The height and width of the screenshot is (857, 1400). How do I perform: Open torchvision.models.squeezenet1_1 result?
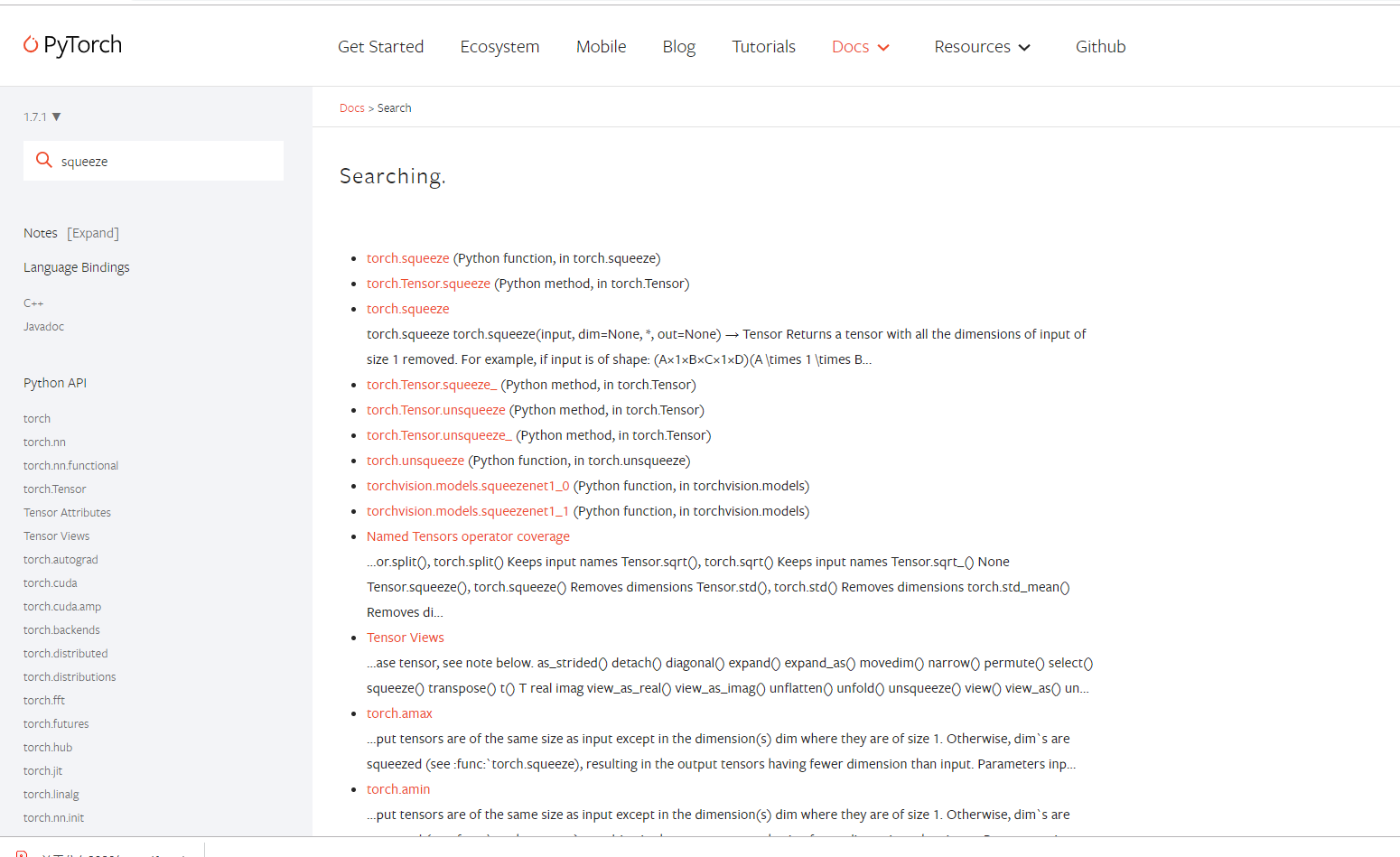click(x=468, y=511)
